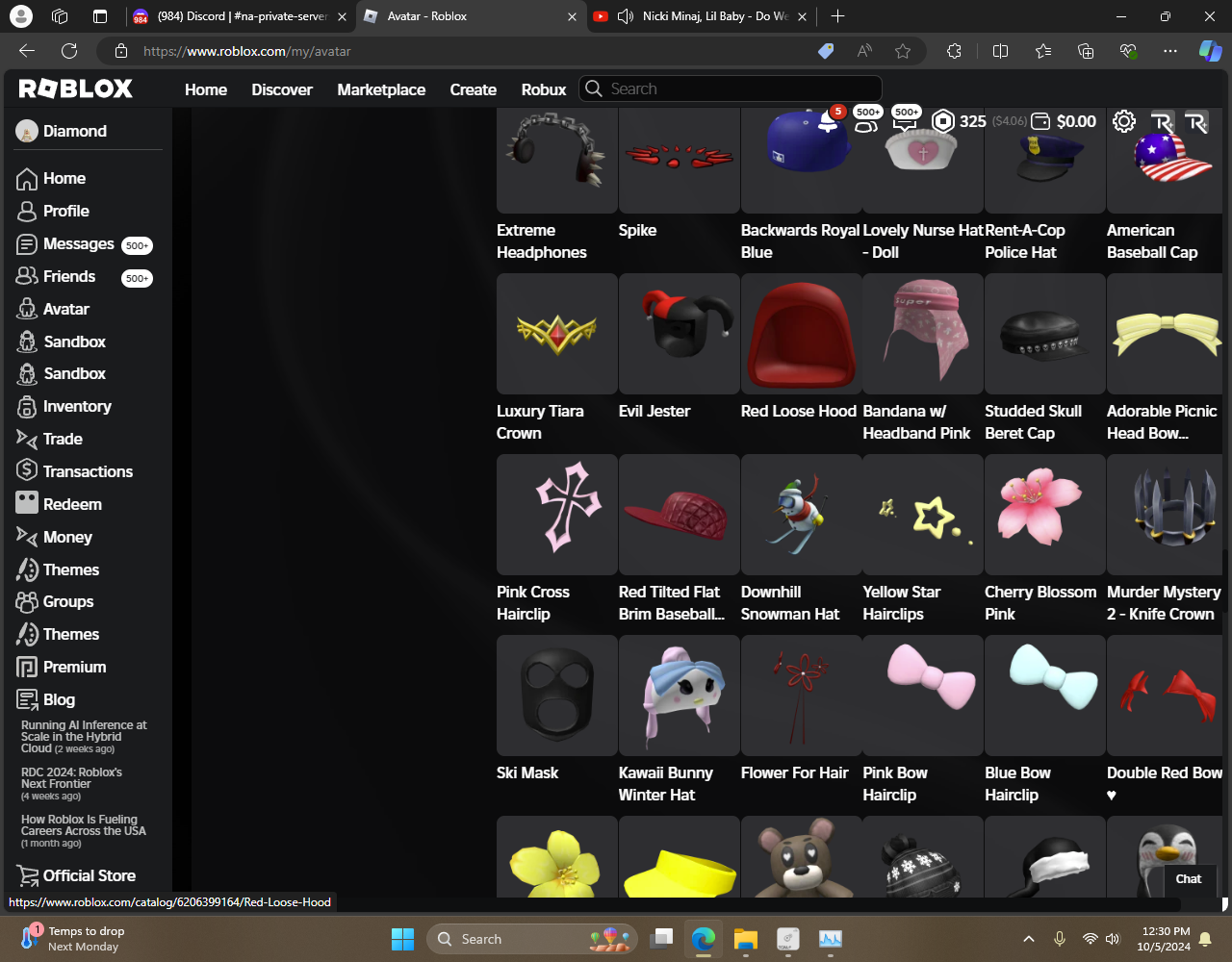The image size is (1232, 962).
Task: Select the Kawaii Bunny Winter Hat thumbnail
Action: point(679,696)
